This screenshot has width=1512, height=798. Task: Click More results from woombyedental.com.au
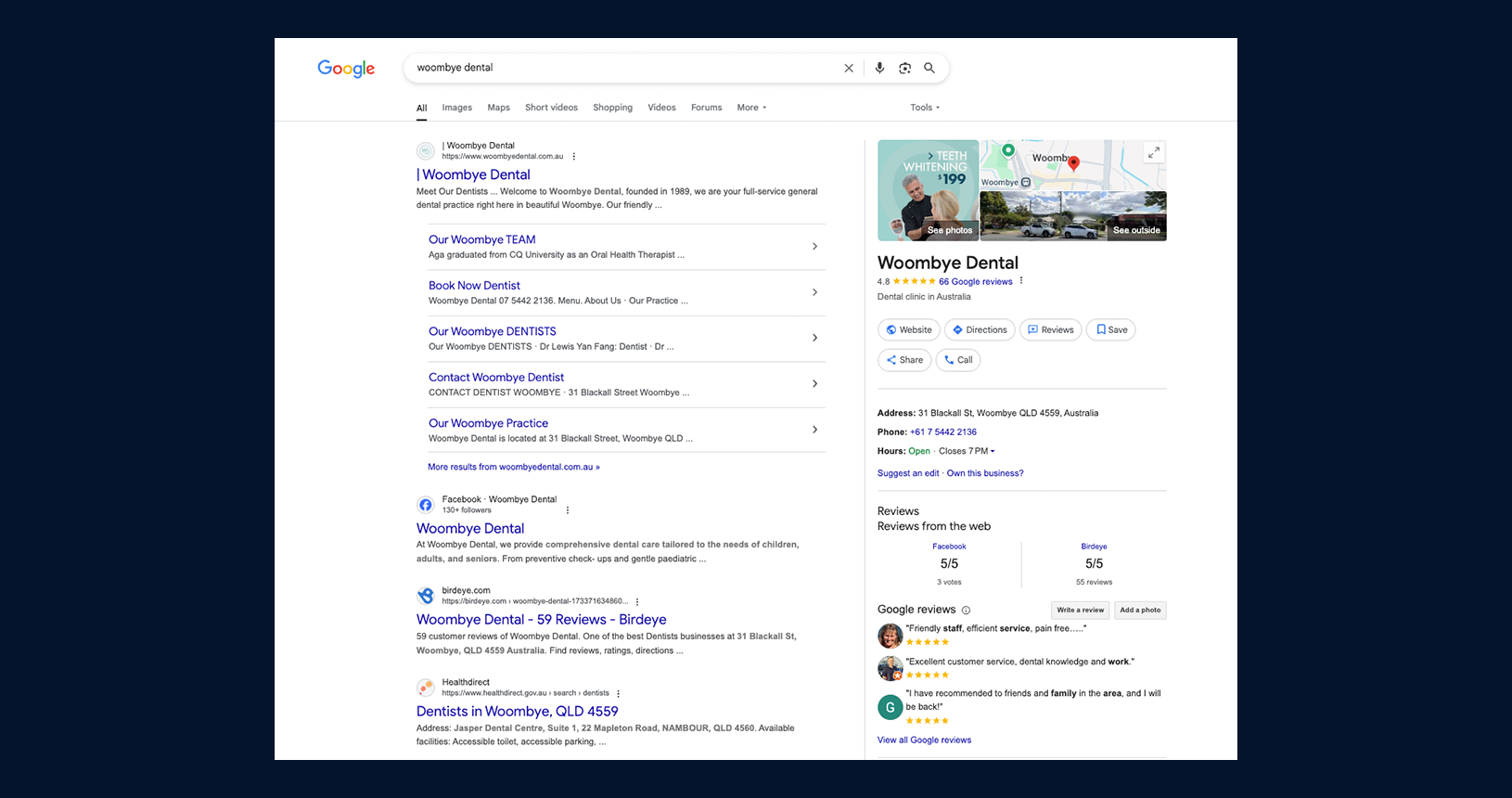pyautogui.click(x=514, y=467)
